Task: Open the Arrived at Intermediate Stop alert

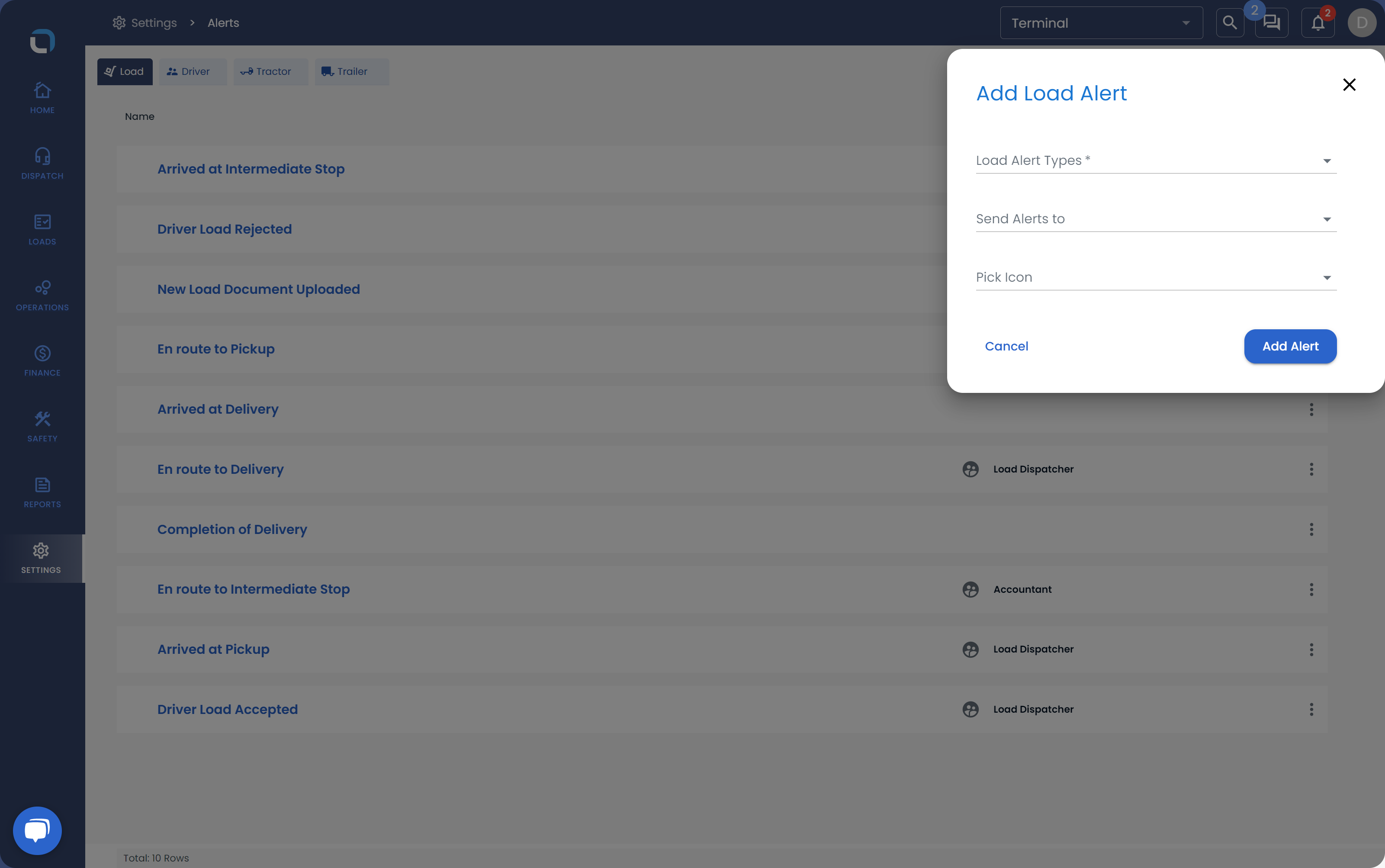Action: click(x=251, y=169)
